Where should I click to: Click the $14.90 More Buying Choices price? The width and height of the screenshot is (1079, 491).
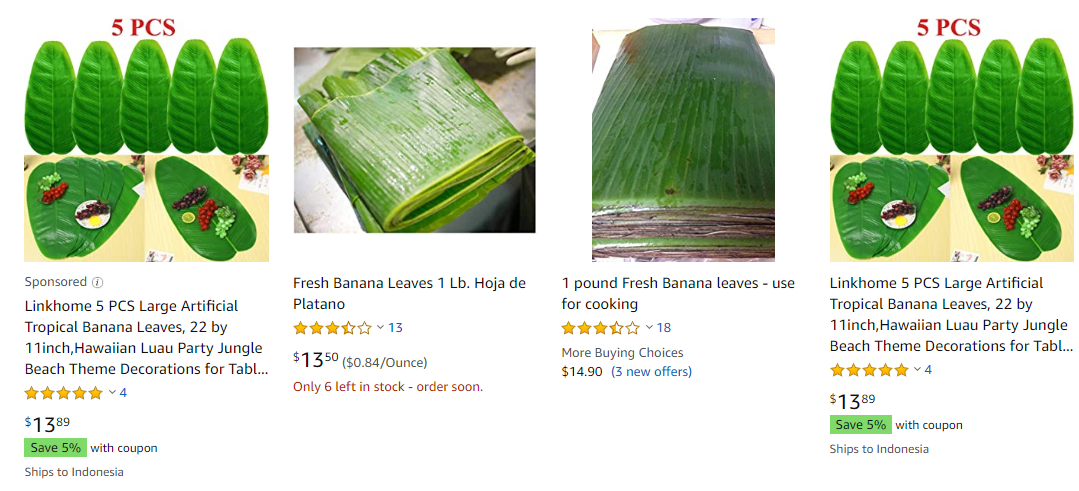(x=582, y=372)
